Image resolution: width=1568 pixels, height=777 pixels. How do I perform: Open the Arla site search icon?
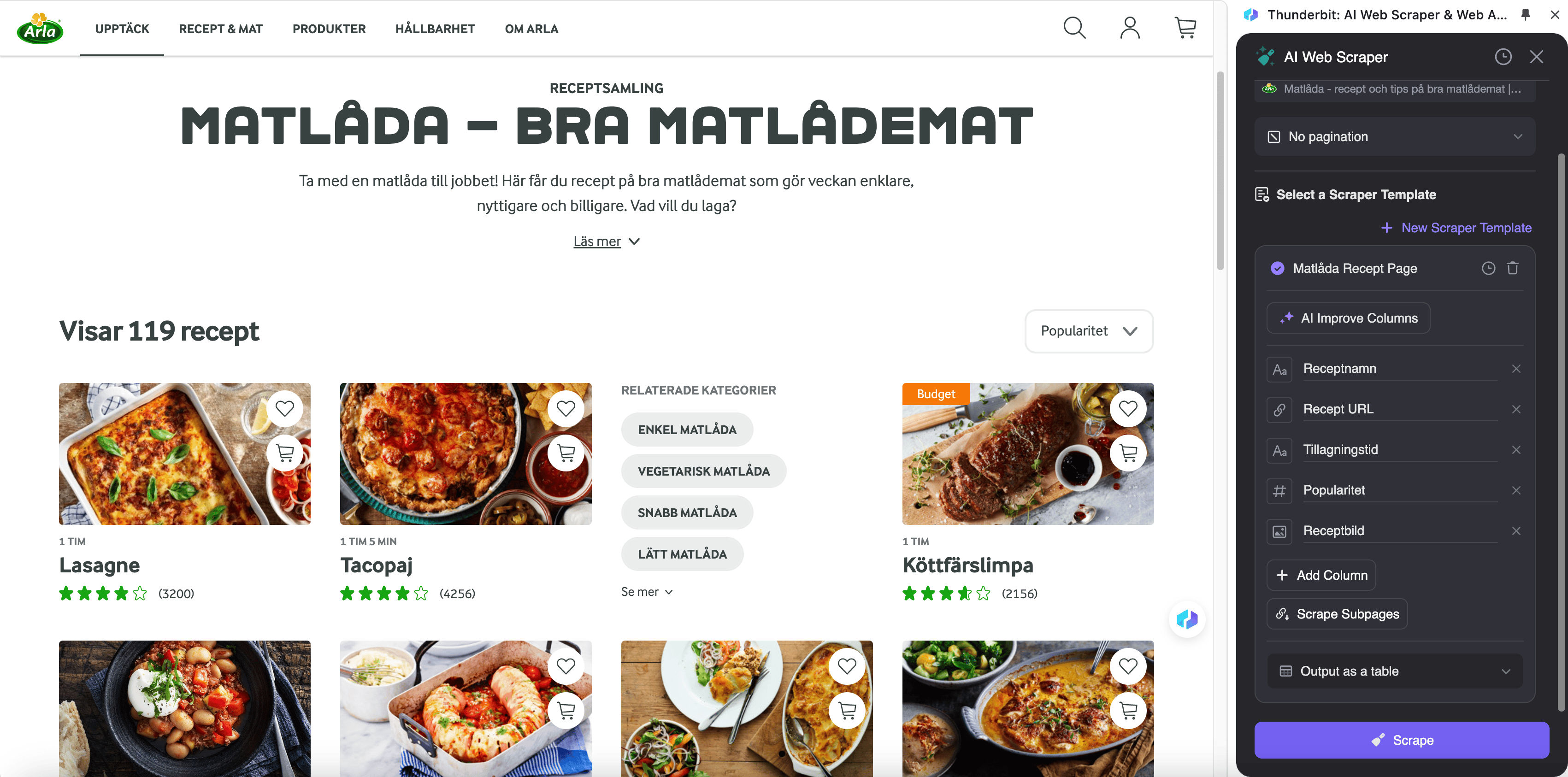point(1074,28)
